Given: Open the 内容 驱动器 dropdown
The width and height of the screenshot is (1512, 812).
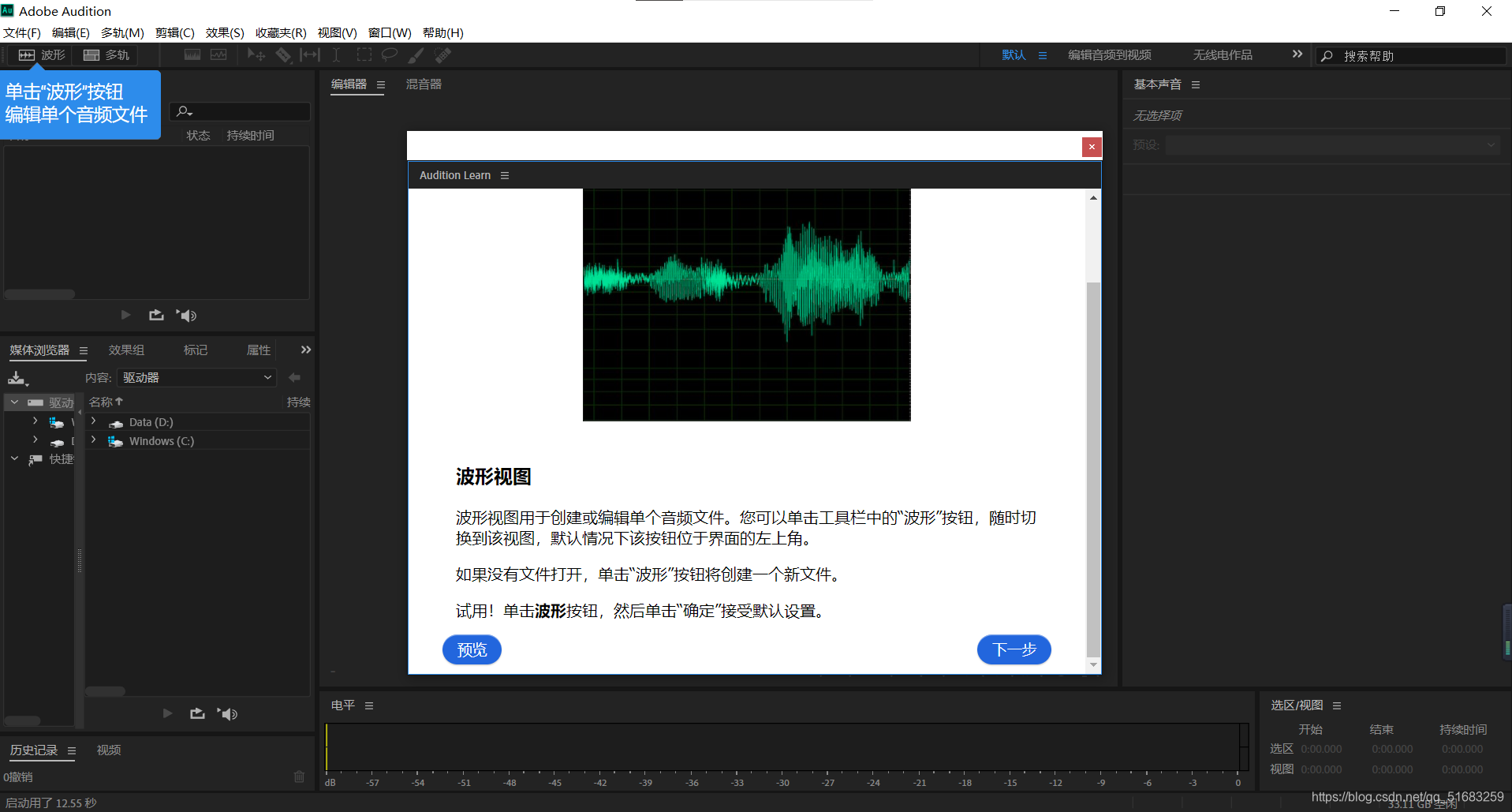Looking at the screenshot, I should point(197,377).
